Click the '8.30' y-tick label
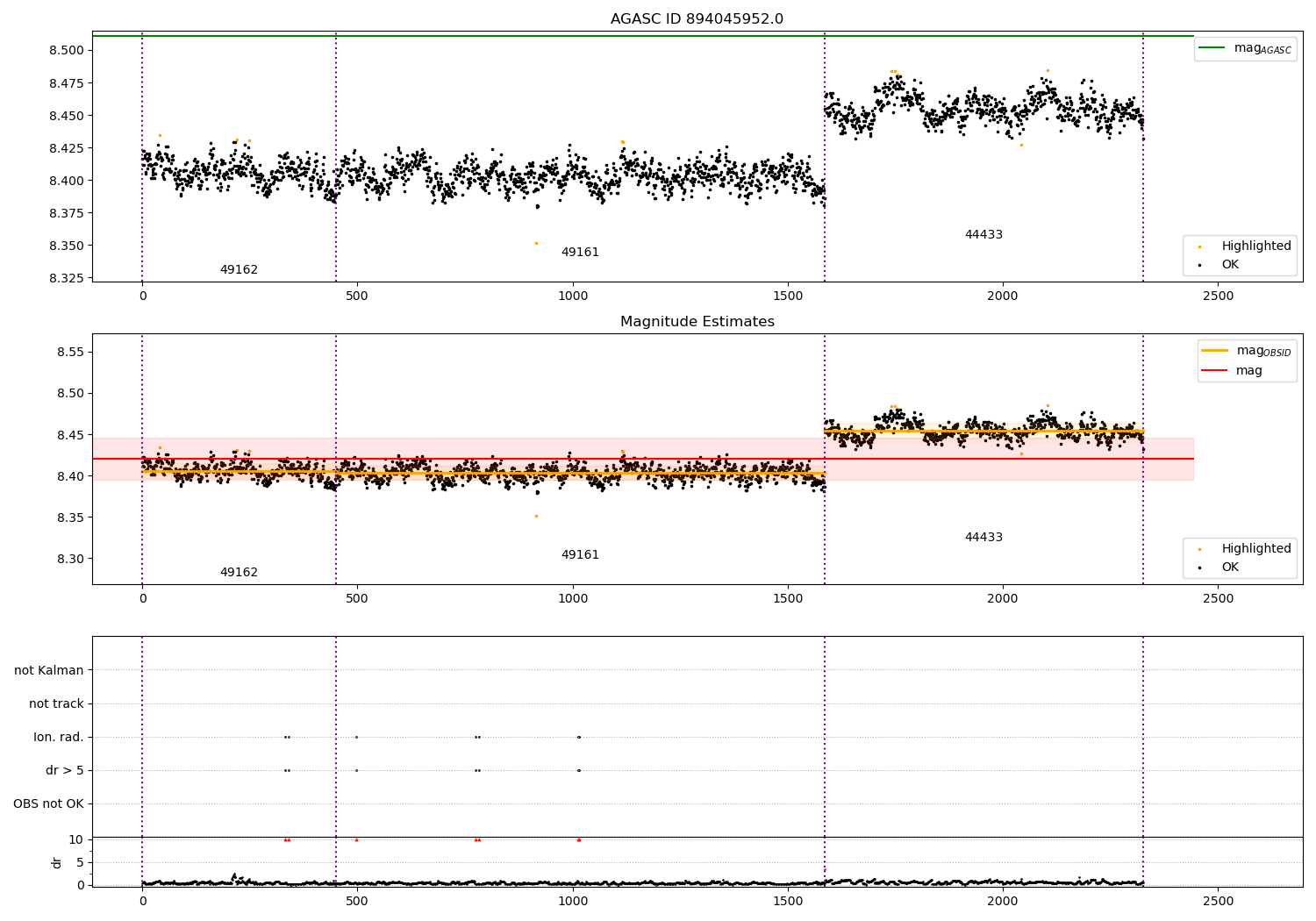1316x921 pixels. click(70, 559)
